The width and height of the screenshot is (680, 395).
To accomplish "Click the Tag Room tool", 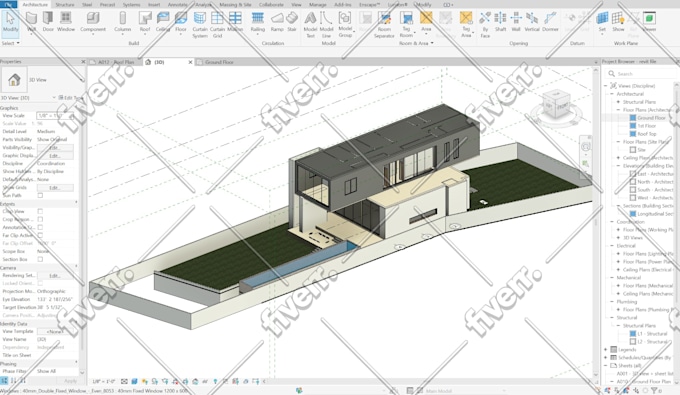I will coord(406,25).
